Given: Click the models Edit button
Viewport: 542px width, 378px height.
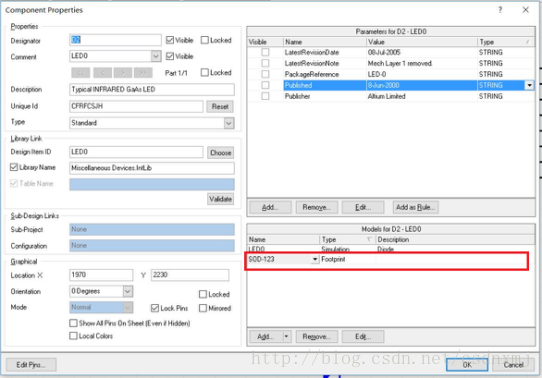Looking at the screenshot, I should [363, 337].
